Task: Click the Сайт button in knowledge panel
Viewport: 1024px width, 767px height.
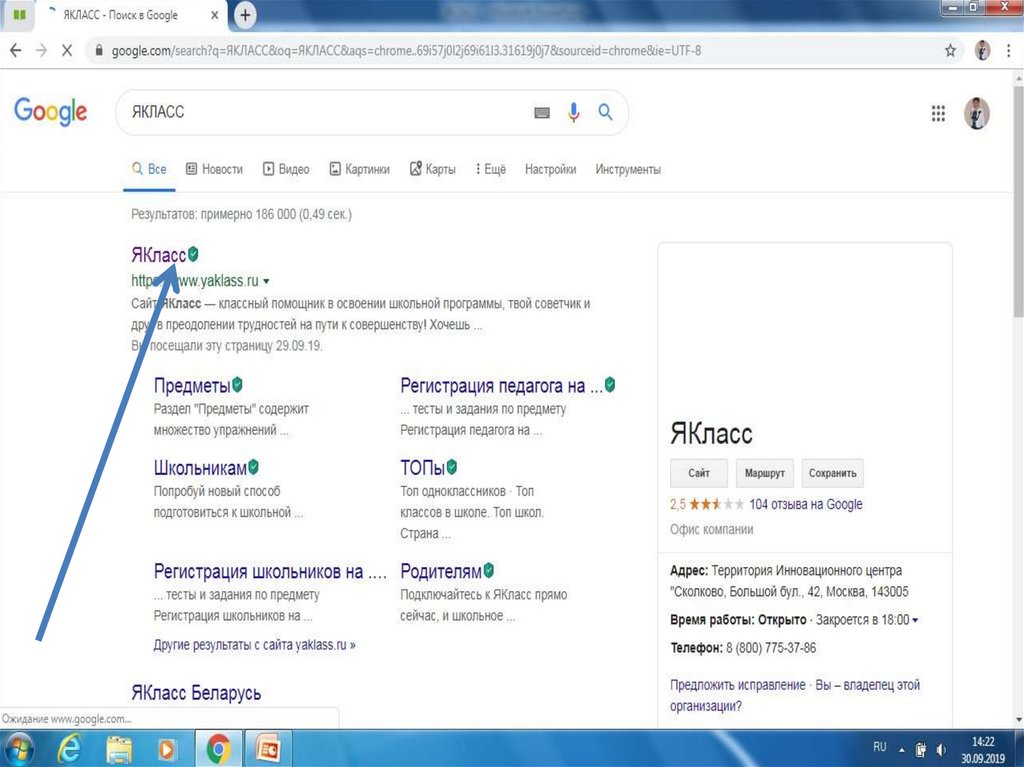Action: pyautogui.click(x=699, y=473)
